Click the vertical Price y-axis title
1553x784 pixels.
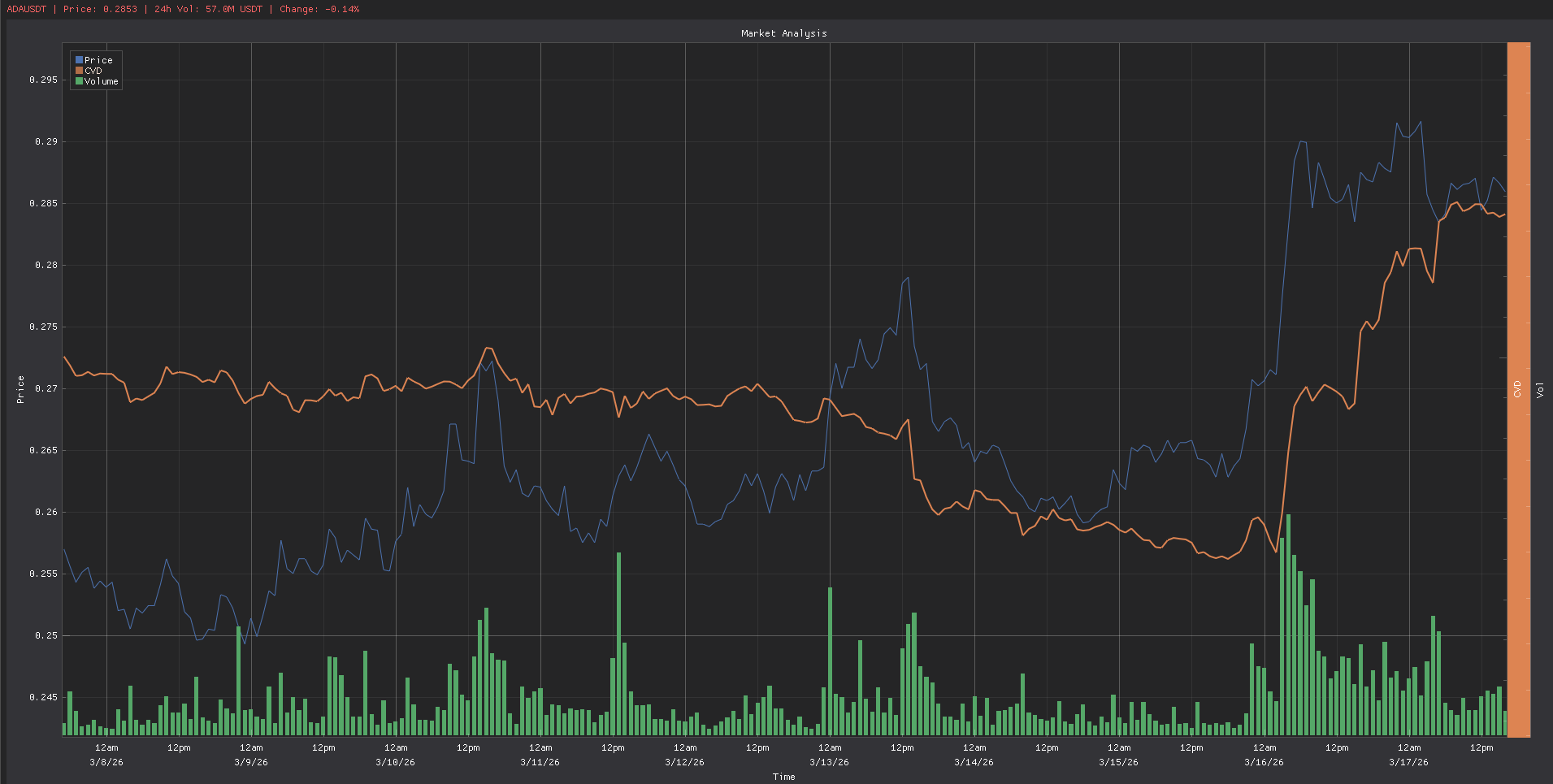coord(20,390)
